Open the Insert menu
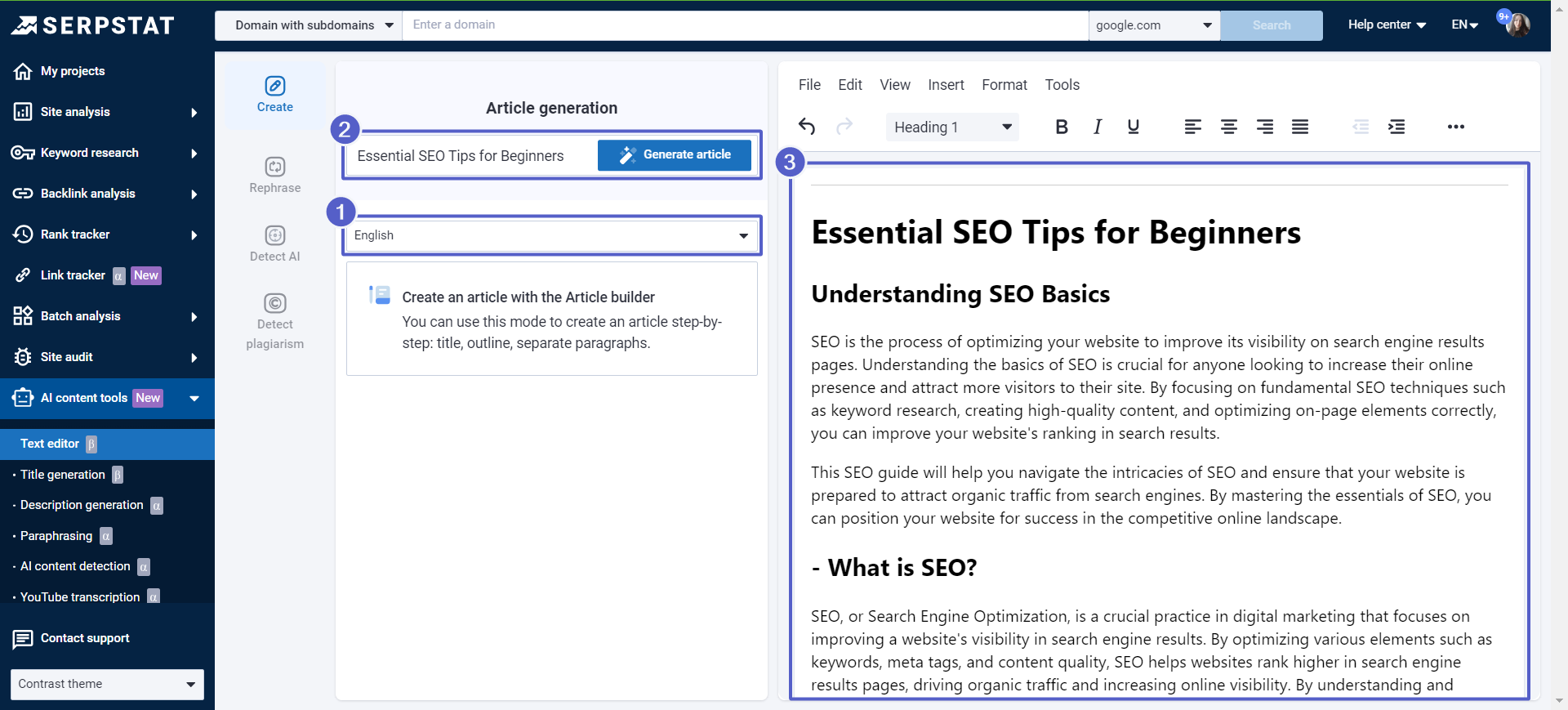1568x710 pixels. click(946, 85)
